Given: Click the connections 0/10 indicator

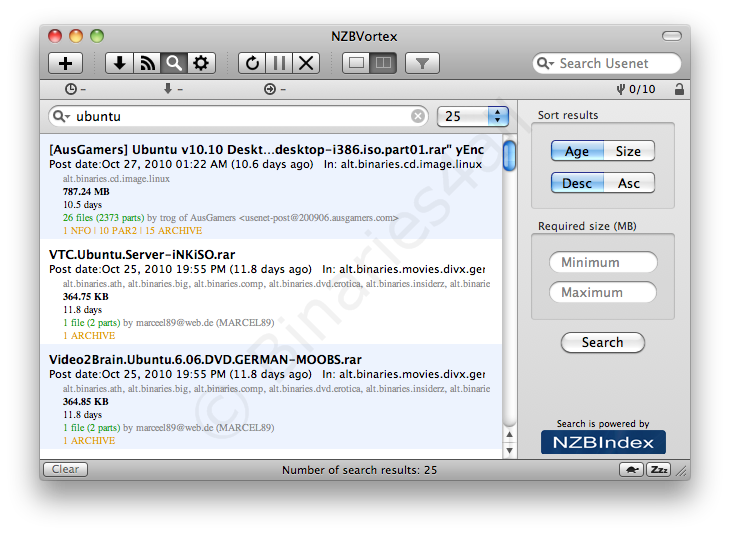Looking at the screenshot, I should 635,89.
